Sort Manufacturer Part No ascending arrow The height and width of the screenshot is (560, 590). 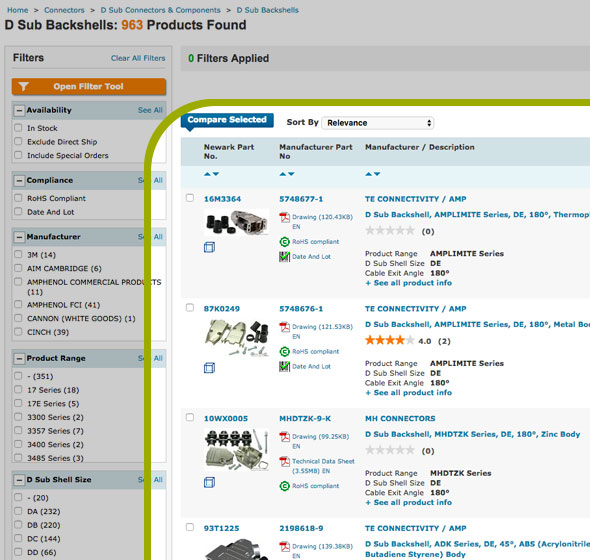pos(283,174)
